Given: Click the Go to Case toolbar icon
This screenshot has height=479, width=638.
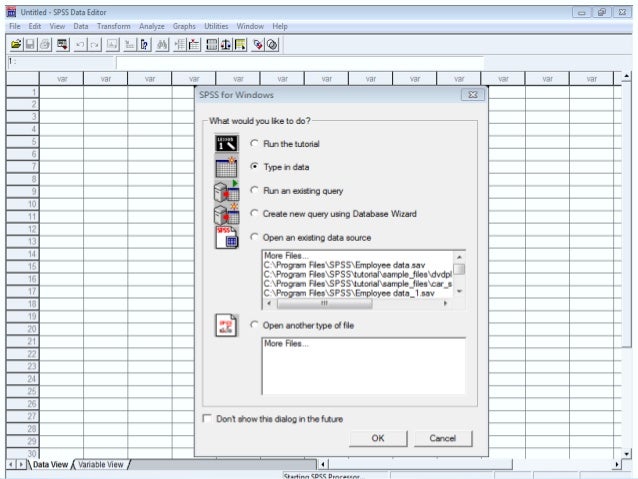Looking at the screenshot, I should coord(130,44).
